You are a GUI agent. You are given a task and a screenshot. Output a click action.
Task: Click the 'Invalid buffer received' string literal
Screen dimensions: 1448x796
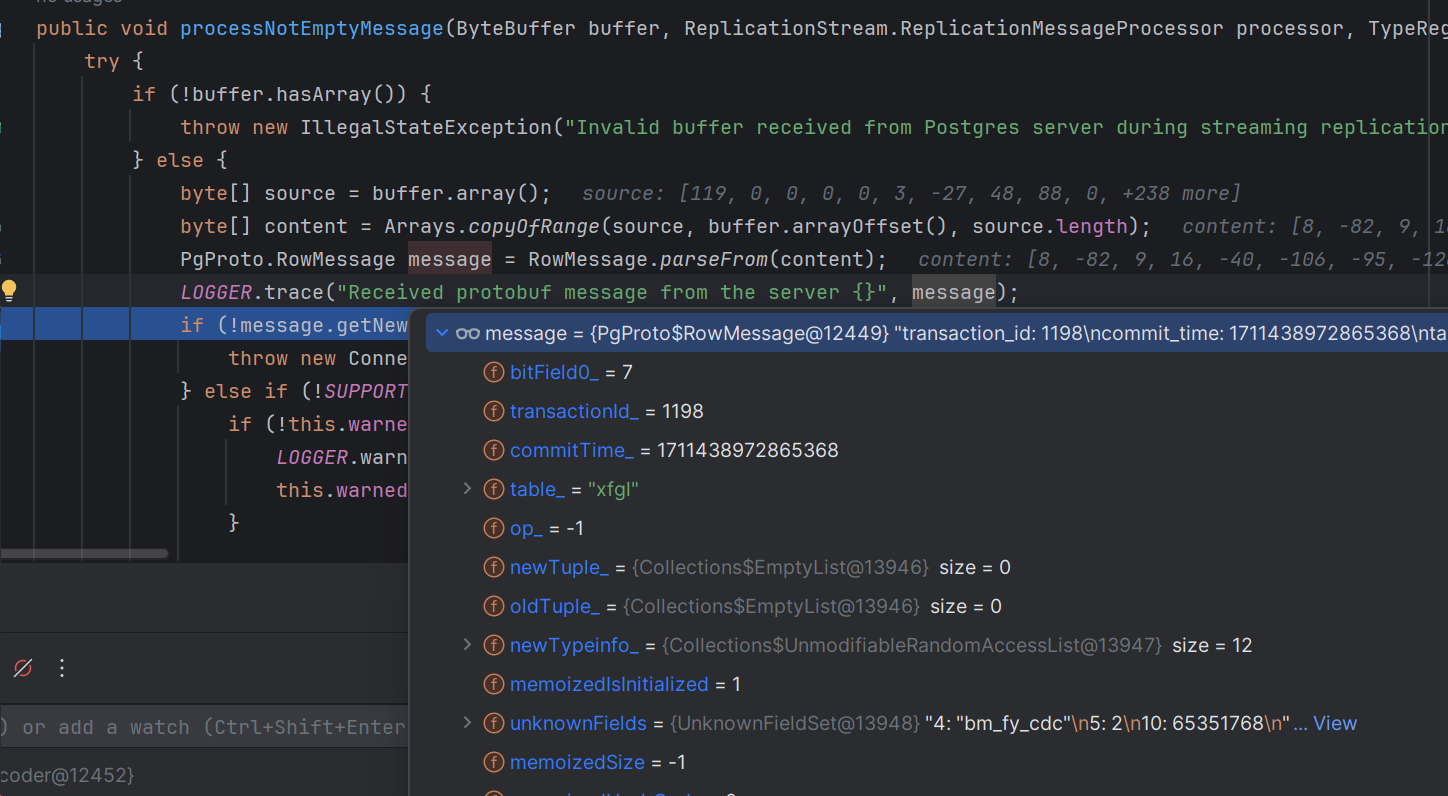pos(1006,127)
